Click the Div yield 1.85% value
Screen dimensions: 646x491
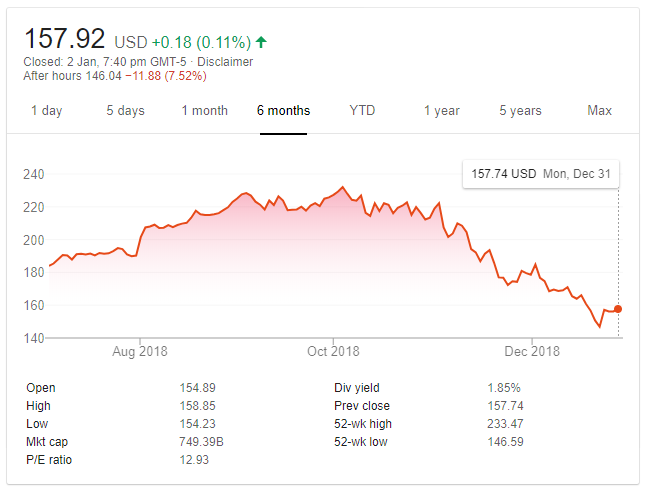point(504,388)
